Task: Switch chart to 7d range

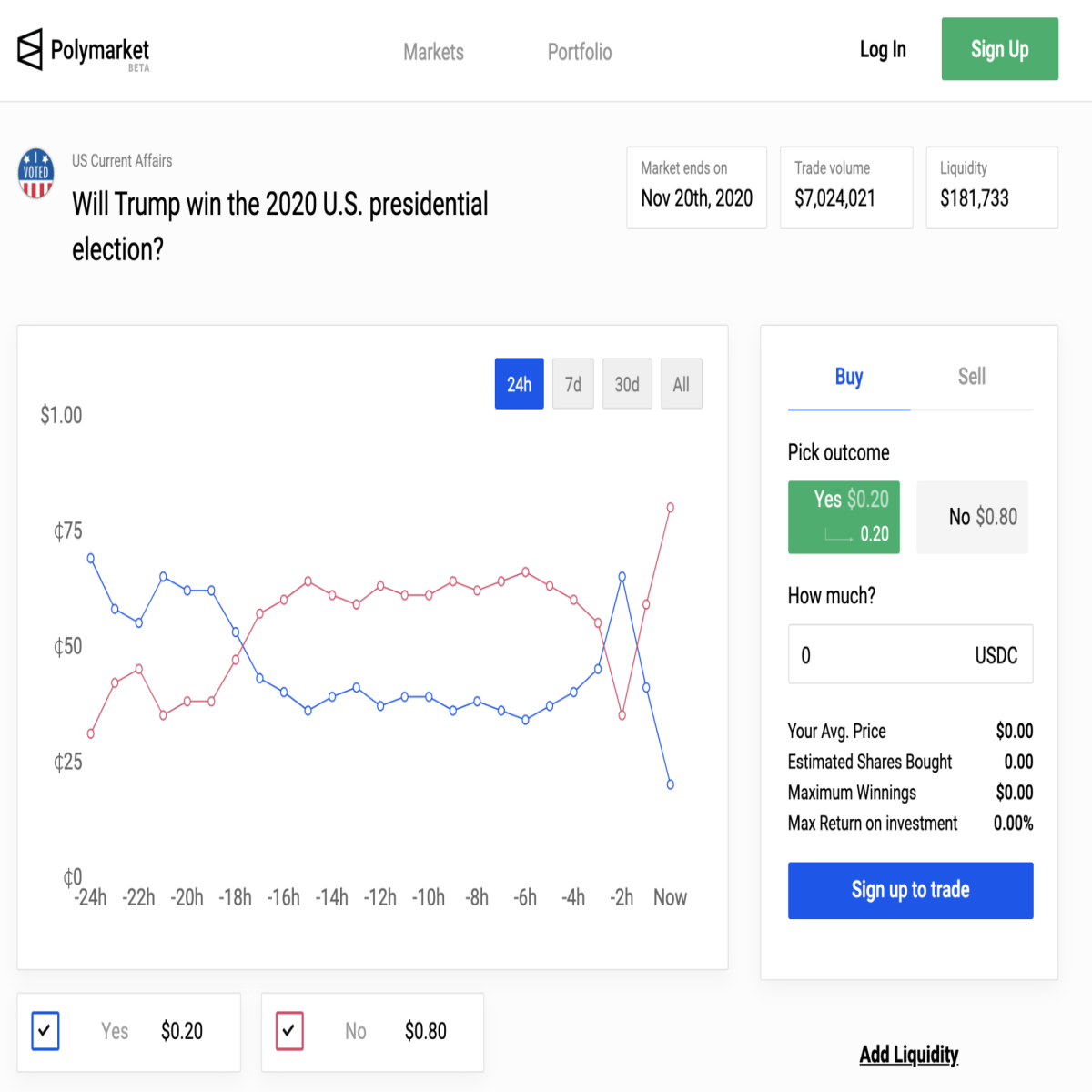Action: [573, 384]
